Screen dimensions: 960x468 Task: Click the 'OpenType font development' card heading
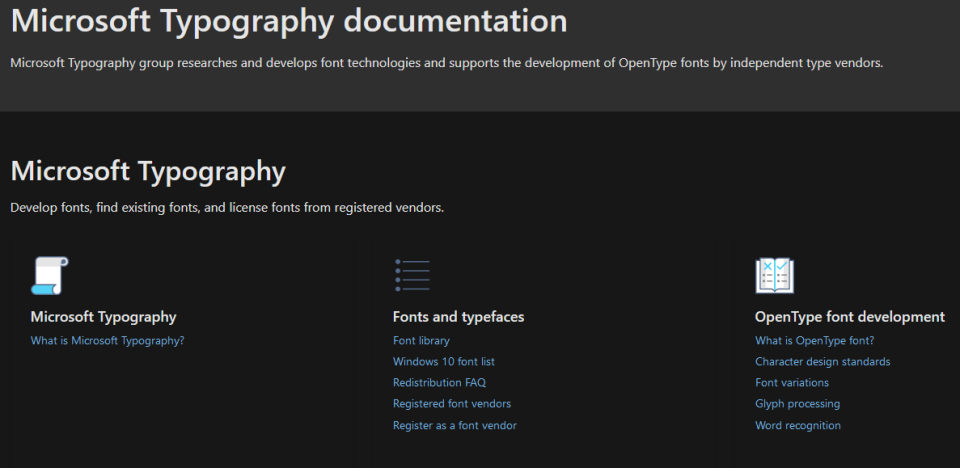(x=850, y=317)
